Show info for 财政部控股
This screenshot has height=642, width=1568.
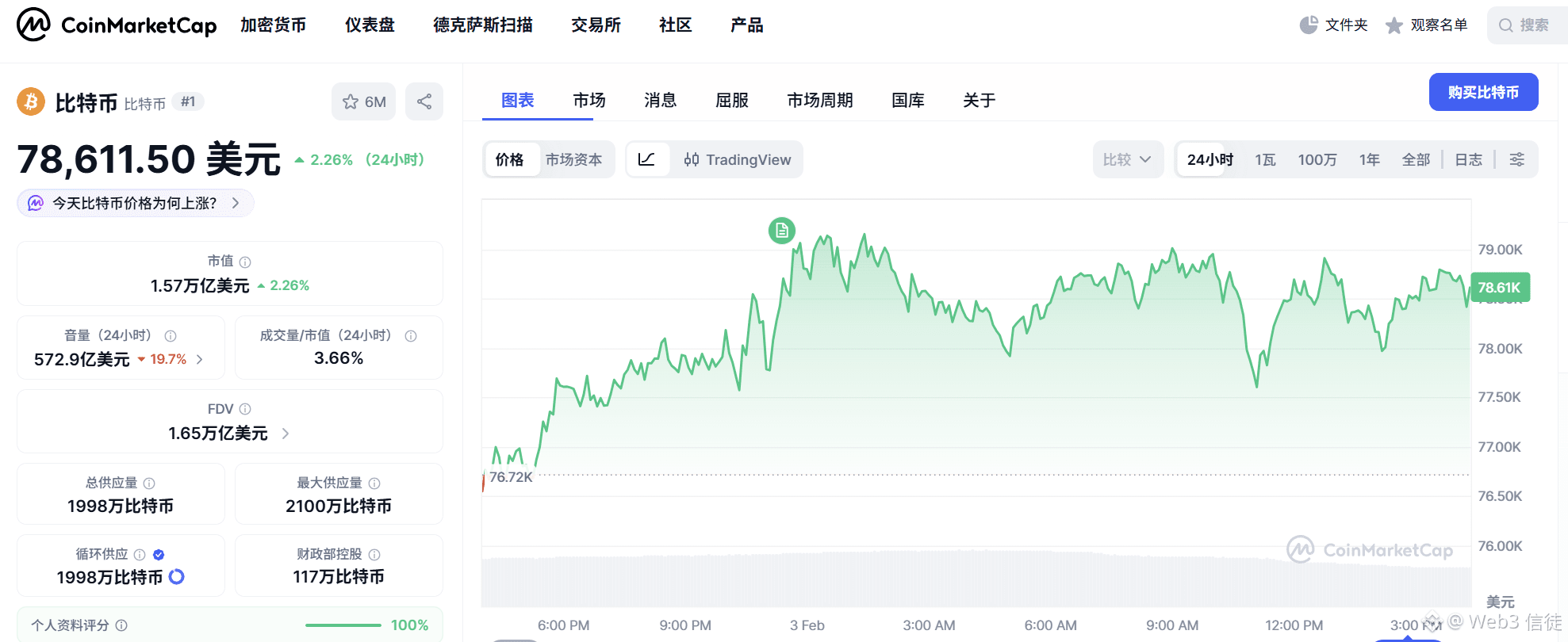374,555
